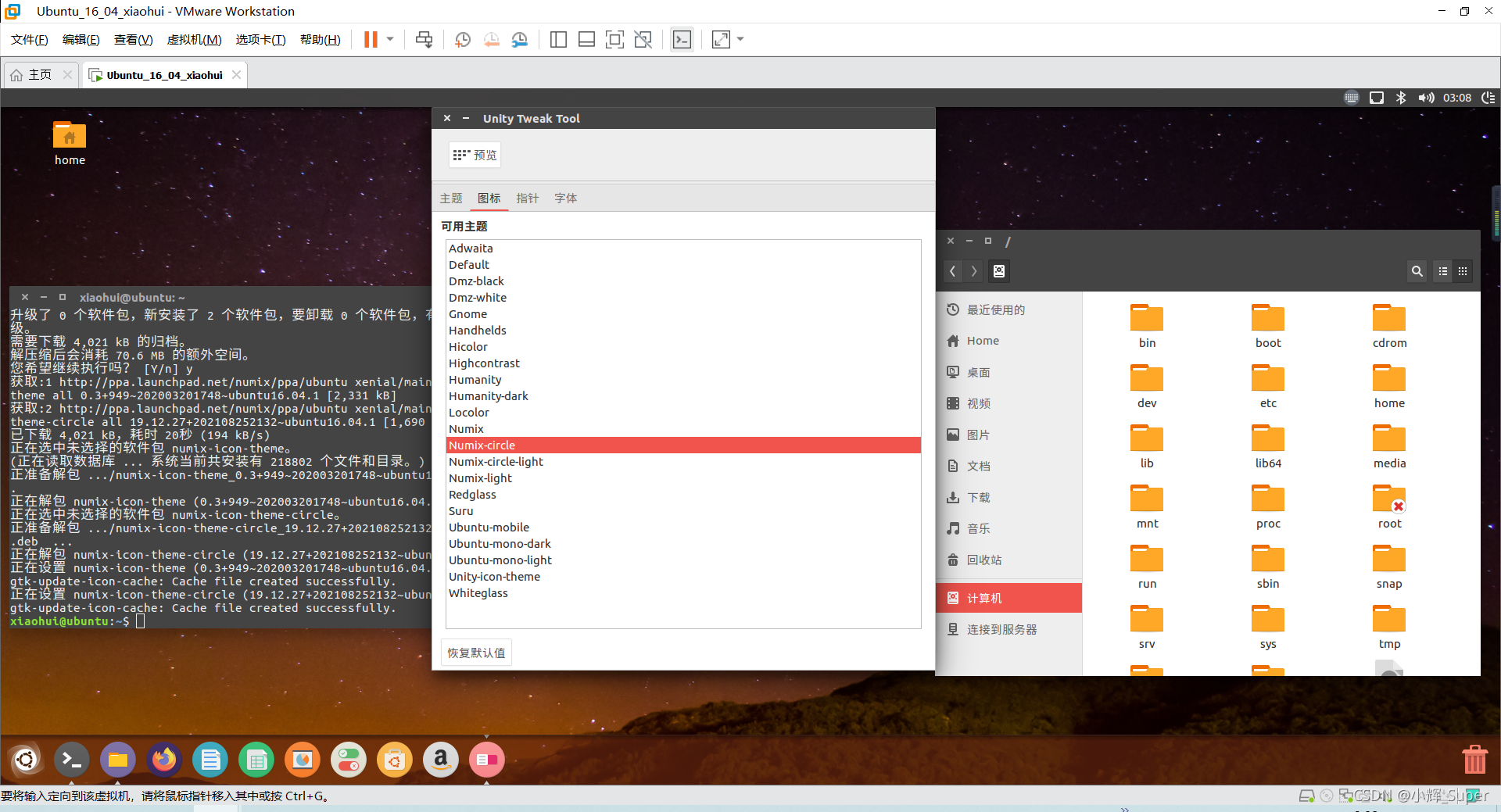Open LibreOffice Impress dock icon
Image resolution: width=1501 pixels, height=812 pixels.
(303, 760)
